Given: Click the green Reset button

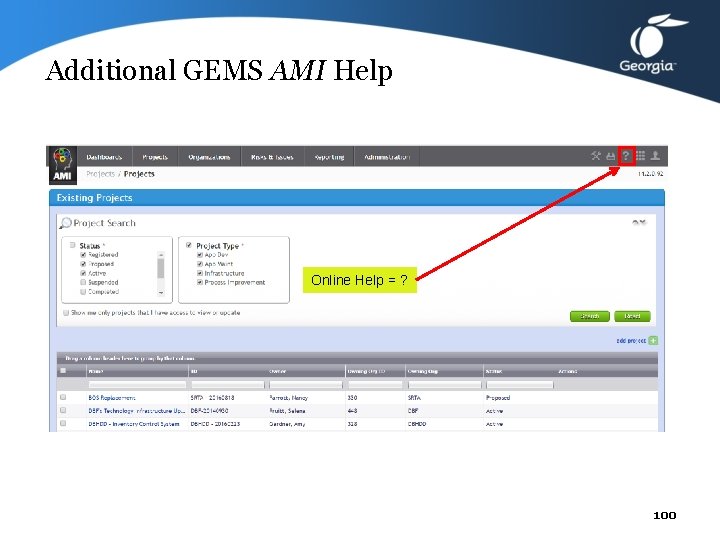Looking at the screenshot, I should click(632, 316).
